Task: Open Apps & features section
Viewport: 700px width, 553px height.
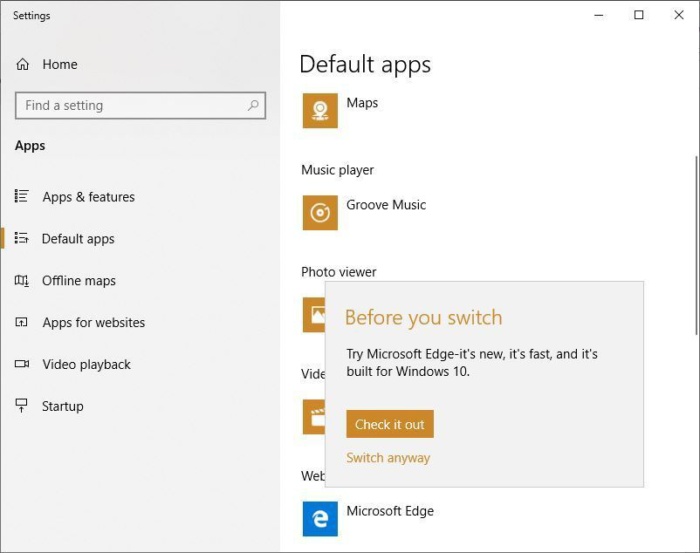Action: (x=88, y=197)
